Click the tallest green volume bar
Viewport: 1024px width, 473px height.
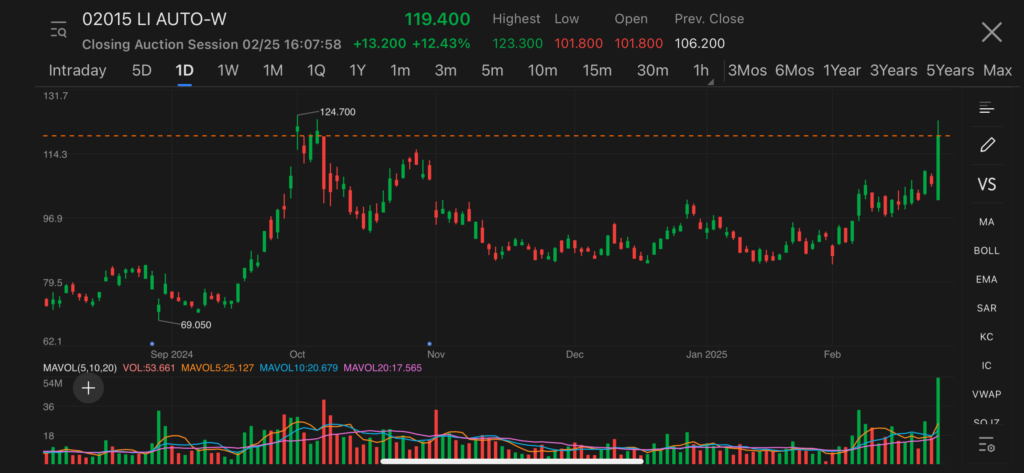coord(938,421)
